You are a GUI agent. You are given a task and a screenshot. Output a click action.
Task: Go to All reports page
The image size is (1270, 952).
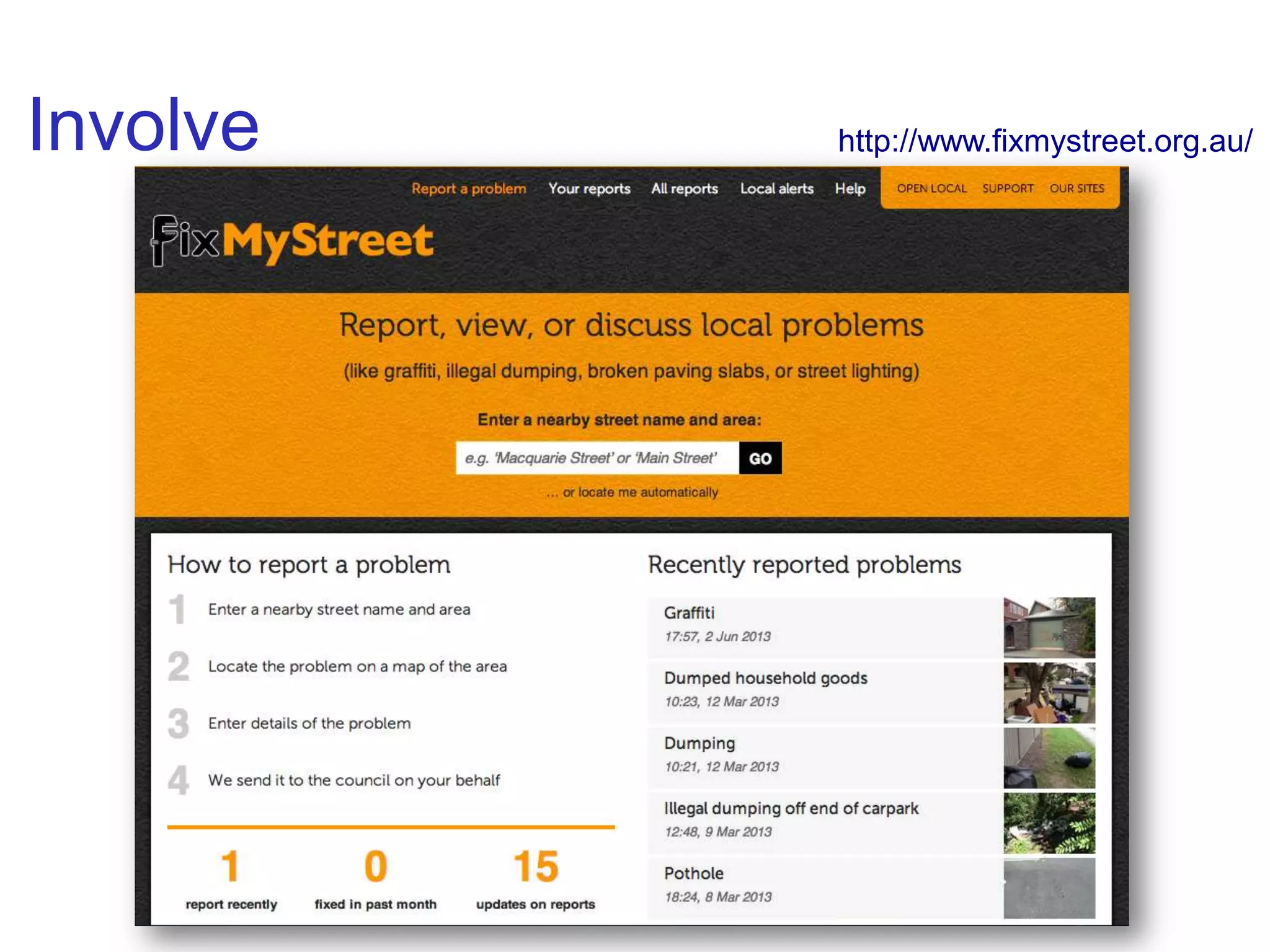(x=685, y=189)
